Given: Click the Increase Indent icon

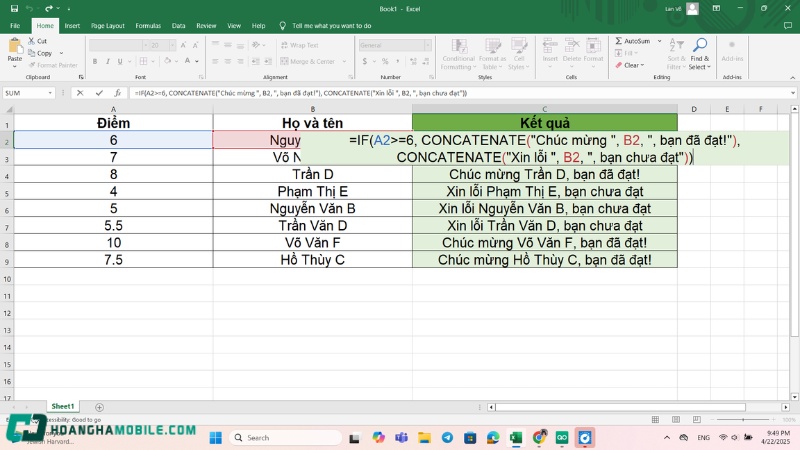Looking at the screenshot, I should click(268, 61).
